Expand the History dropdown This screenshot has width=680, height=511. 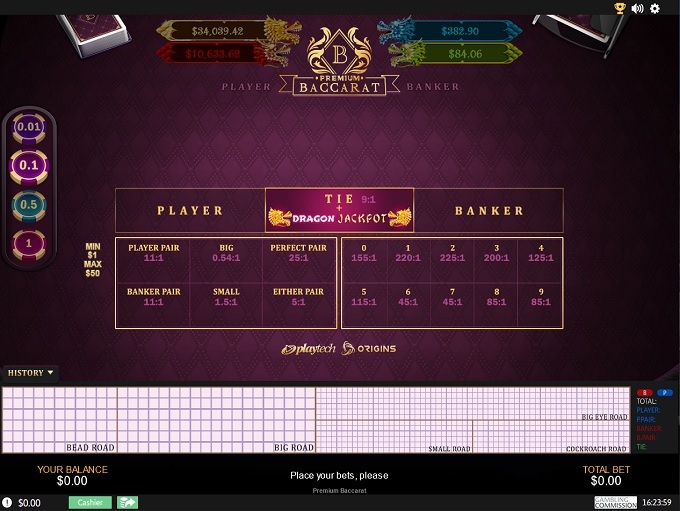tap(31, 373)
